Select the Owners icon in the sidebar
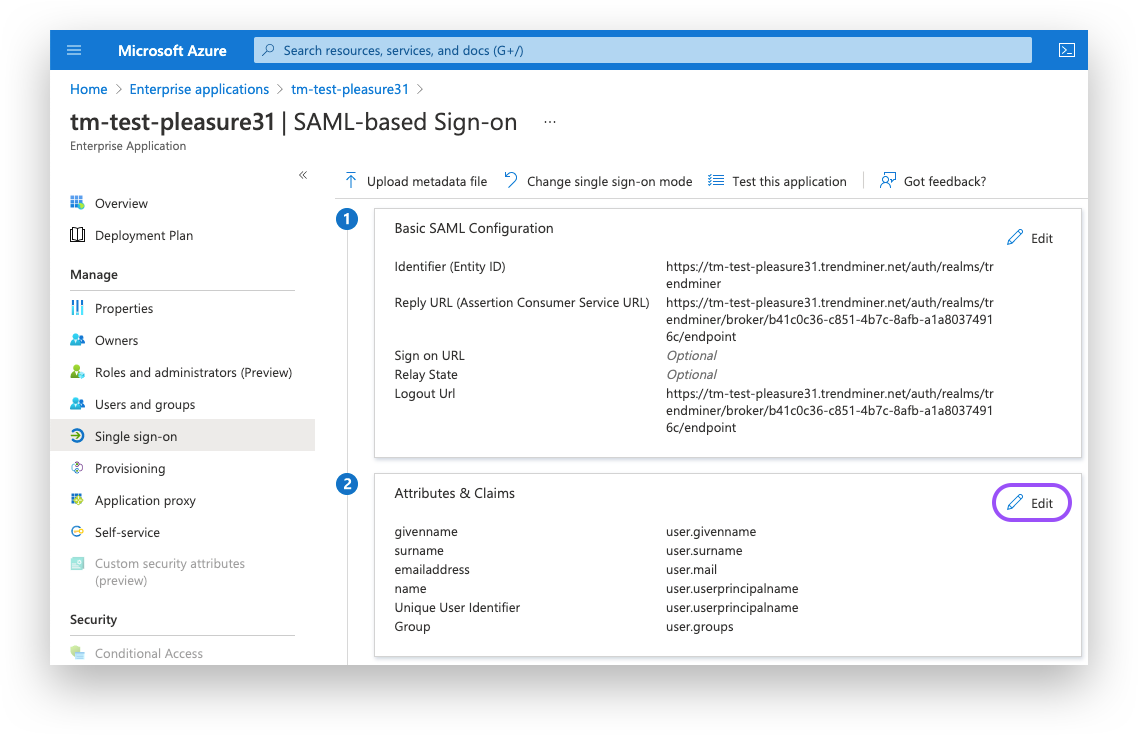The image size is (1138, 735). [79, 340]
